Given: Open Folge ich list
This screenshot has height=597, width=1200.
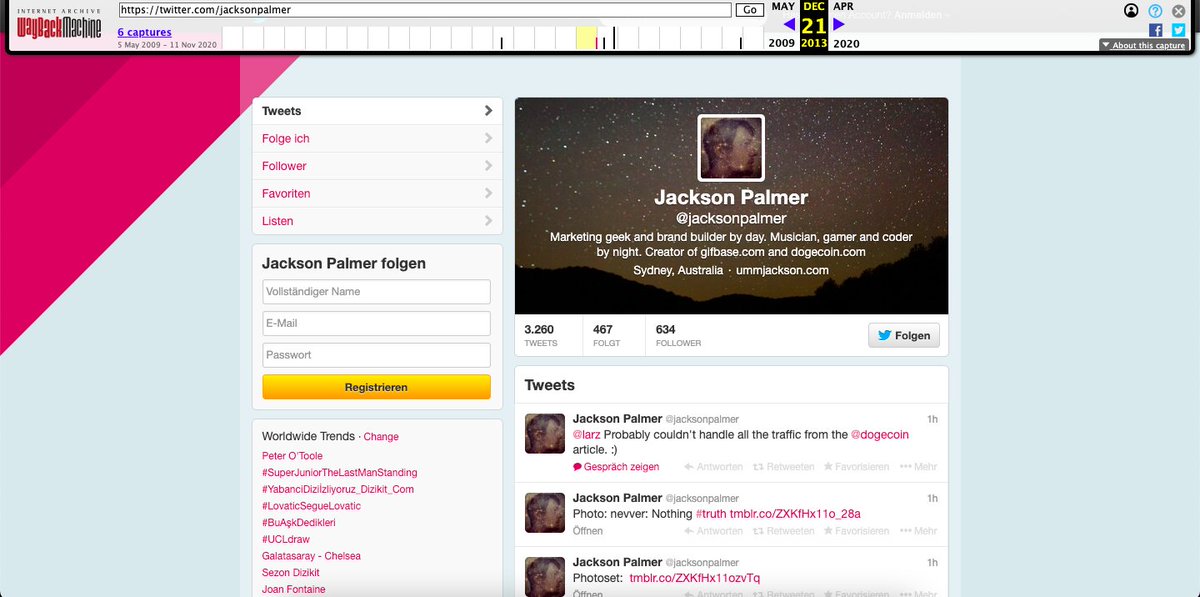Looking at the screenshot, I should tap(285, 139).
